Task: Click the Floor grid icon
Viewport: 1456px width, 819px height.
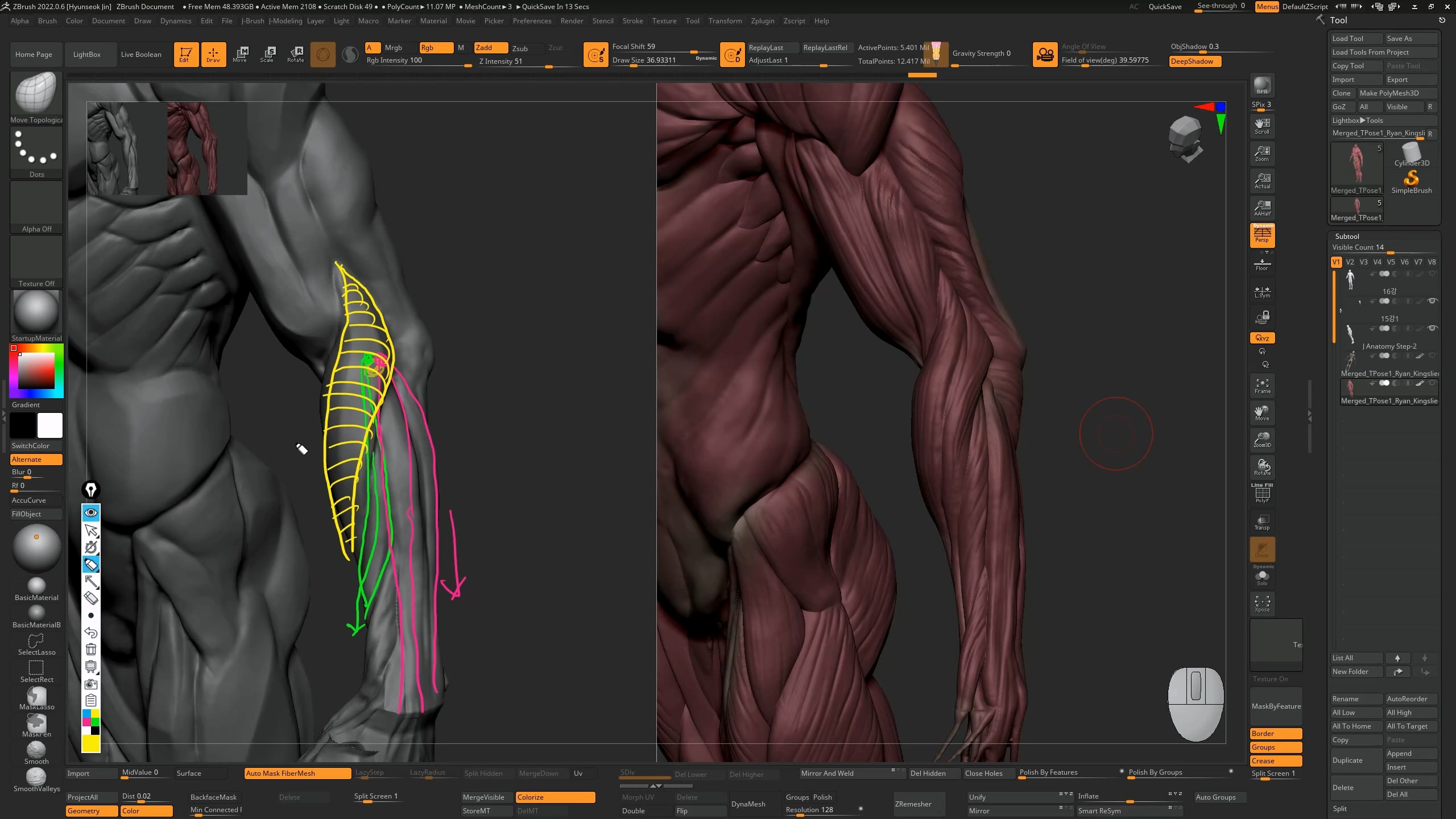Action: [x=1262, y=264]
